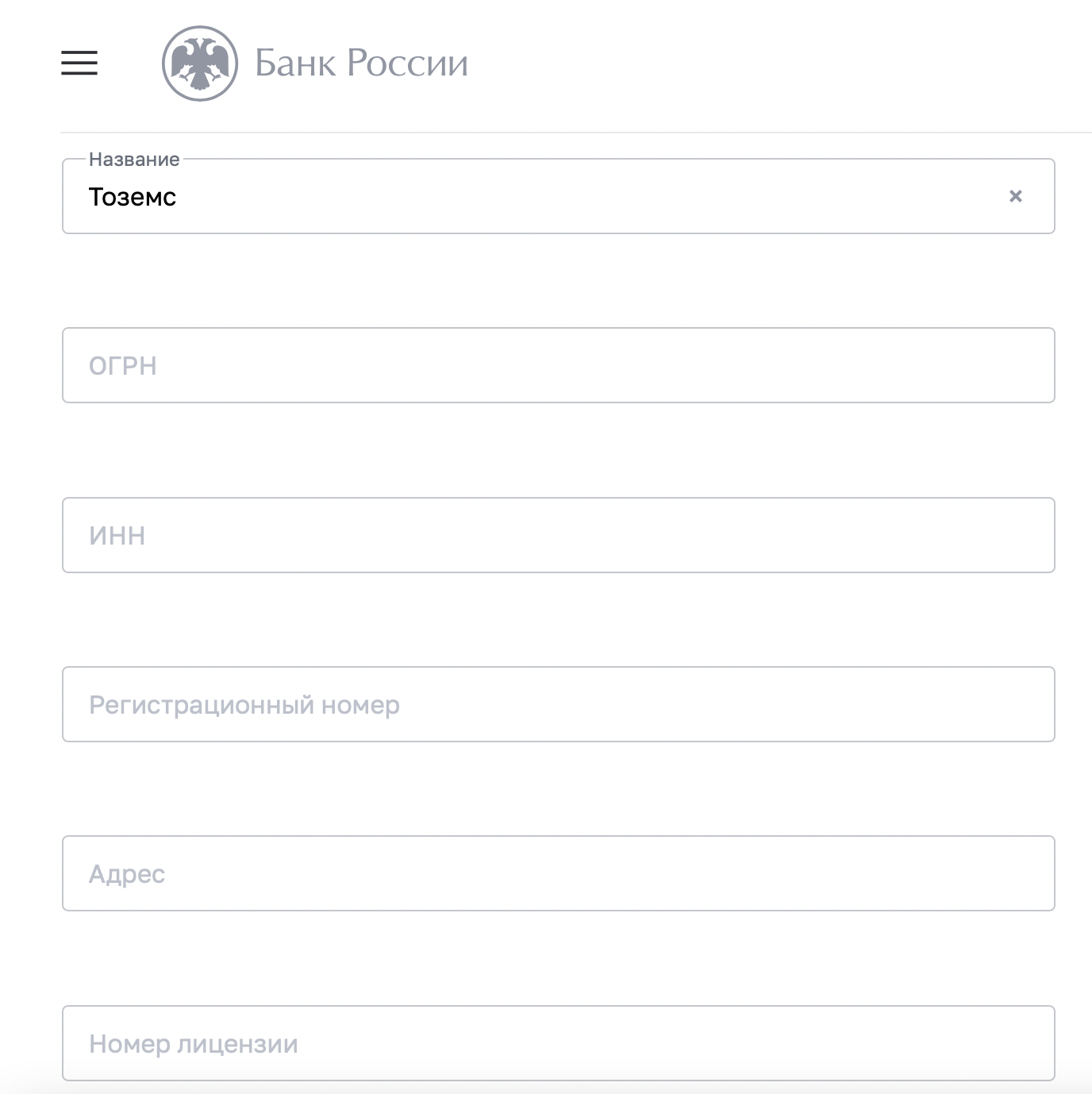Screen dimensions: 1092x1094
Task: Click into the ОГРН input field
Action: click(559, 365)
